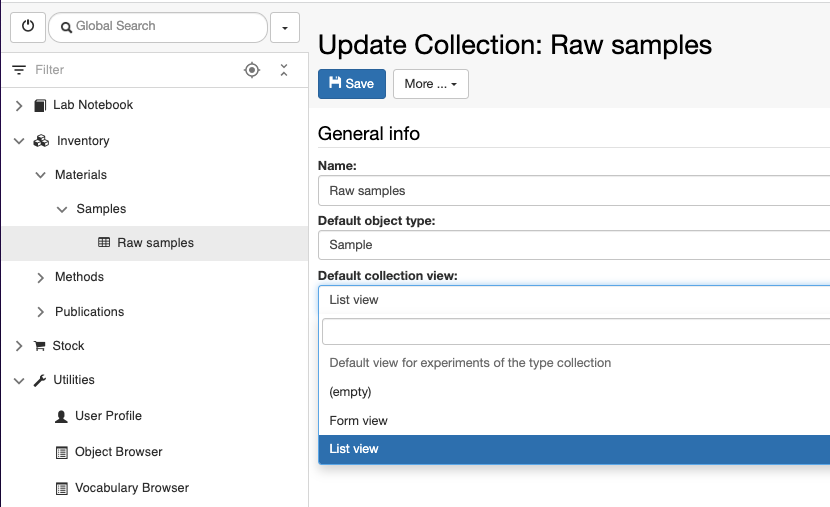Viewport: 830px width, 507px height.
Task: Click the Save button
Action: click(351, 84)
